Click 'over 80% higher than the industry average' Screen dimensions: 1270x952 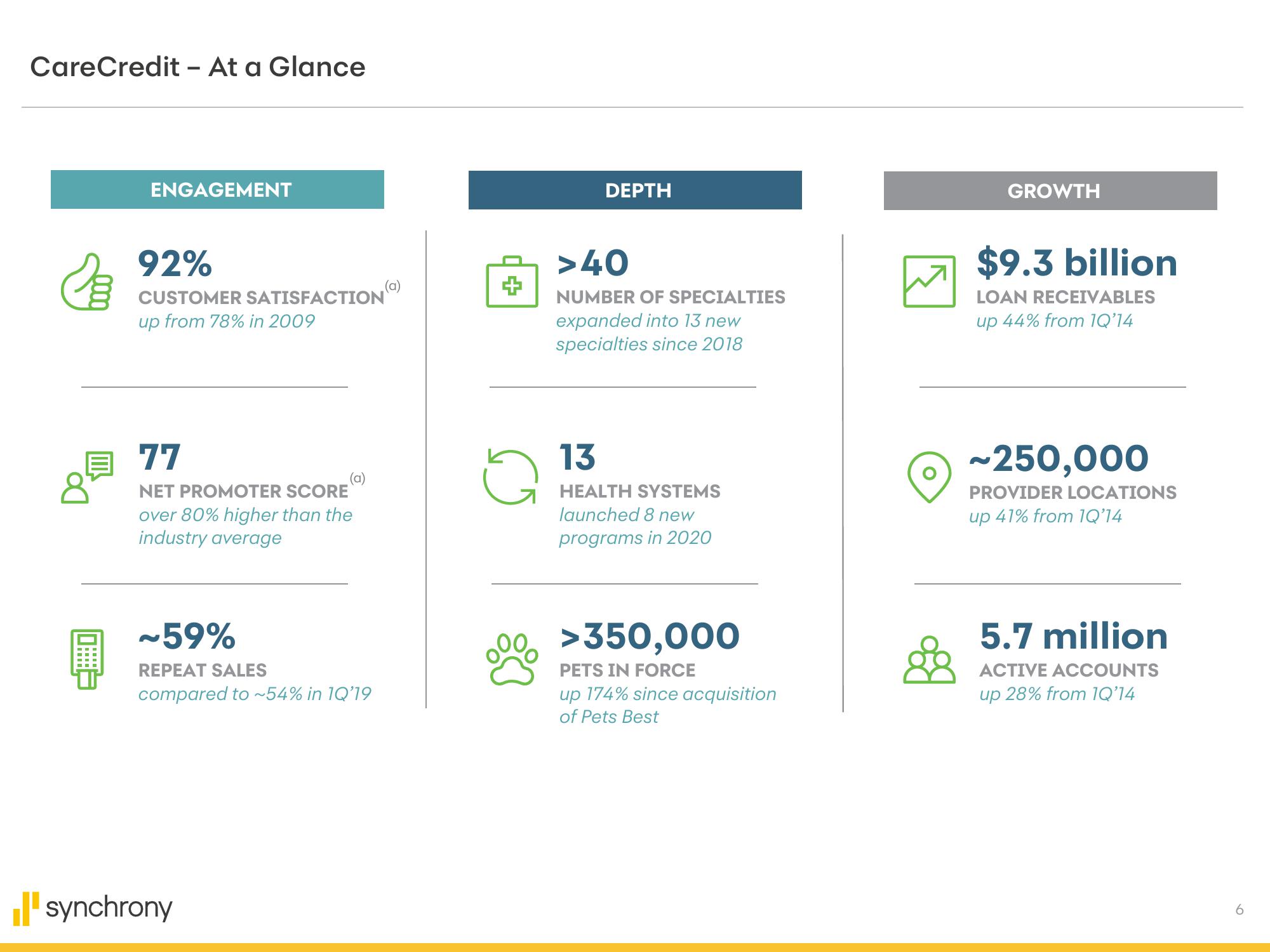[x=245, y=526]
